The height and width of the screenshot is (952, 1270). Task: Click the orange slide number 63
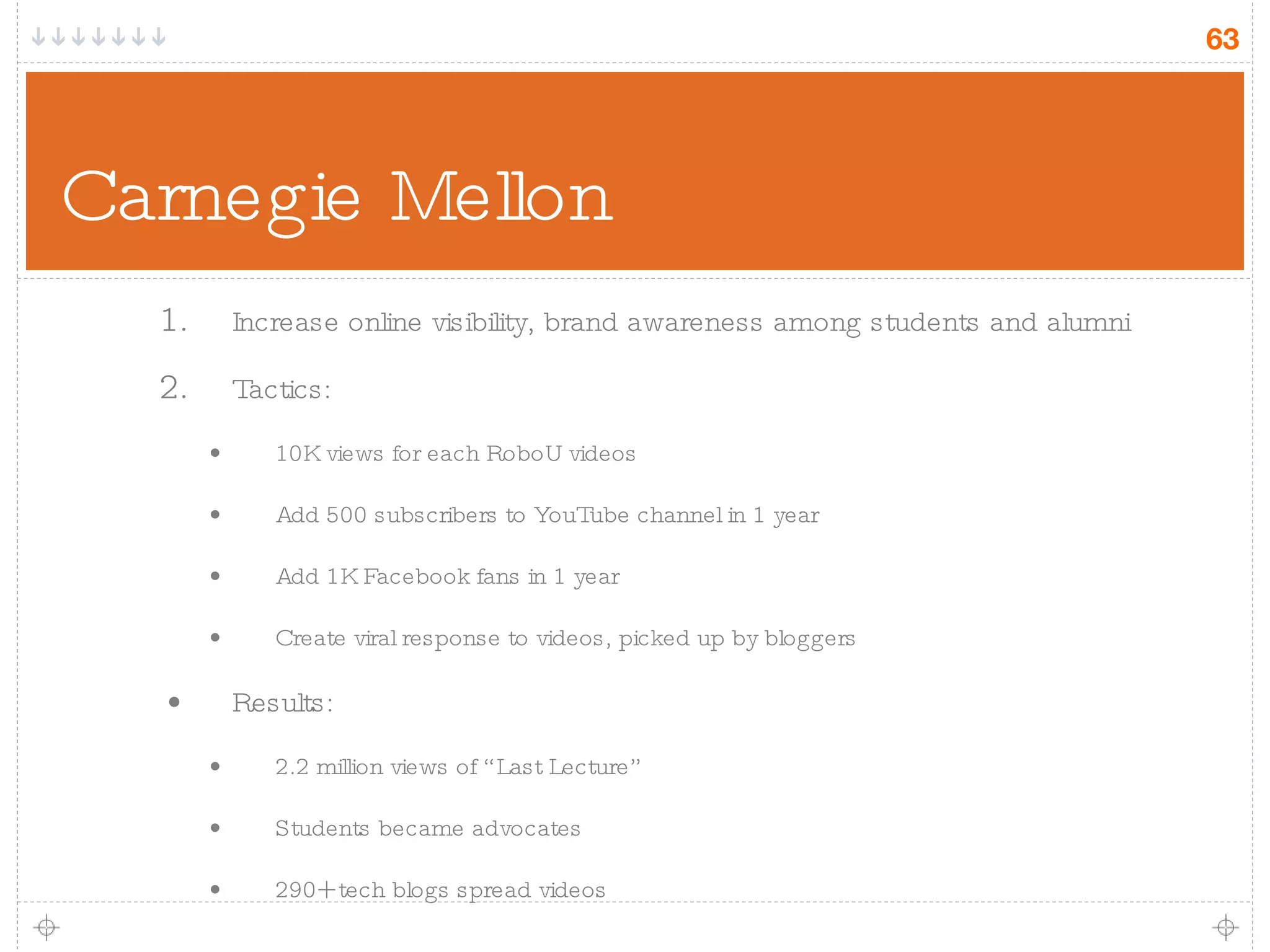click(1222, 39)
